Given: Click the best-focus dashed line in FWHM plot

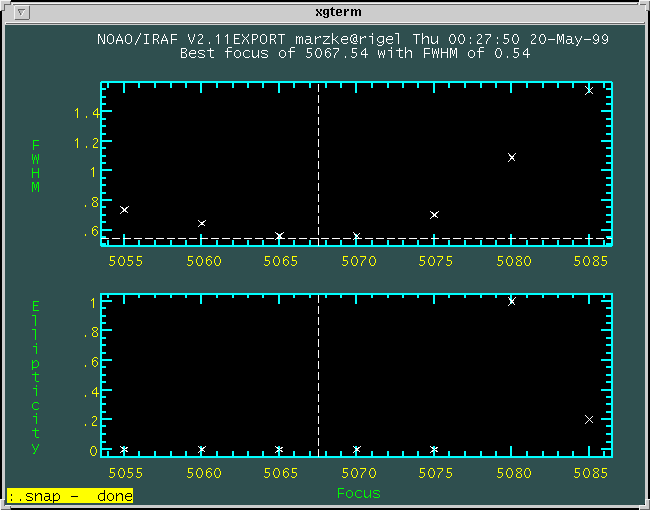Looking at the screenshot, I should click(318, 160).
